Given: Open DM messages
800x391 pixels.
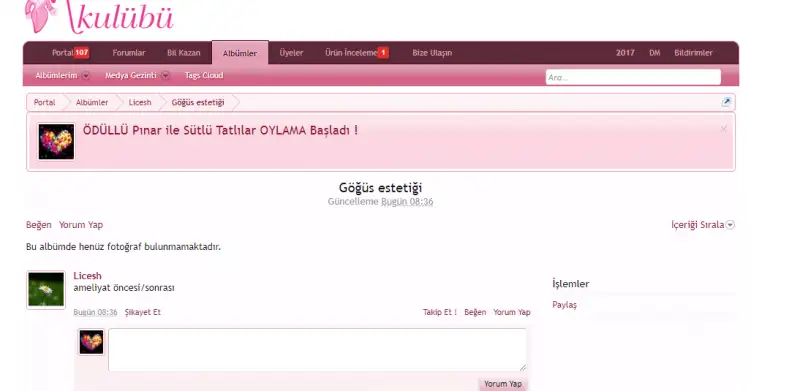Looking at the screenshot, I should [655, 53].
